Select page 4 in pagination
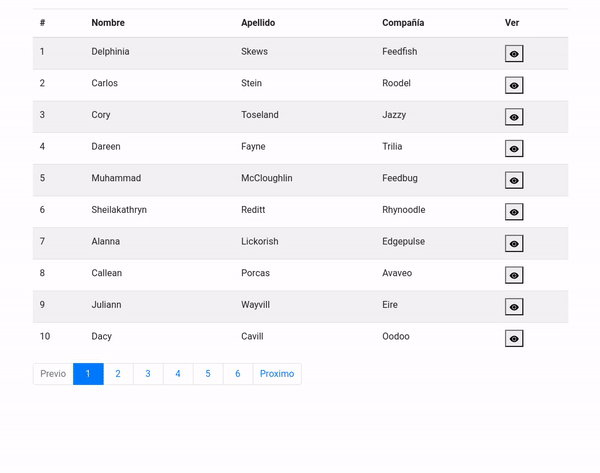This screenshot has height=473, width=600. 178,374
